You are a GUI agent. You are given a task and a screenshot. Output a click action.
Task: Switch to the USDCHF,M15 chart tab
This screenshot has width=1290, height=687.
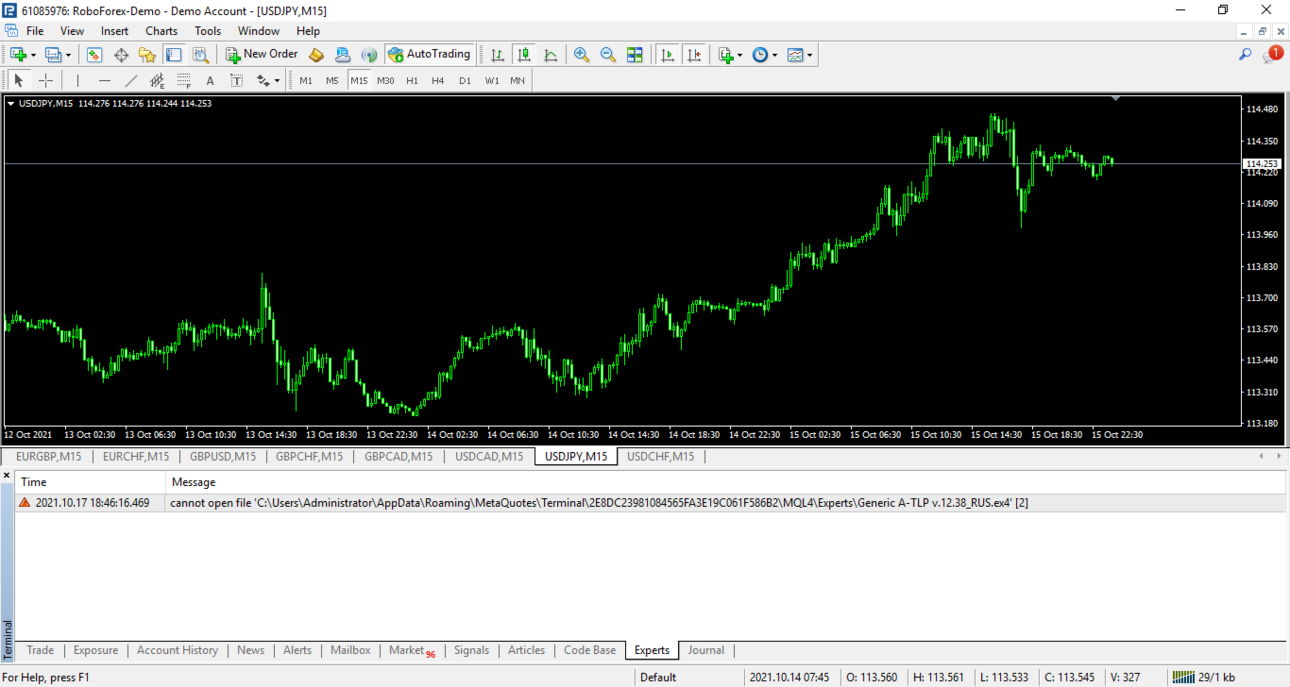pyautogui.click(x=660, y=457)
